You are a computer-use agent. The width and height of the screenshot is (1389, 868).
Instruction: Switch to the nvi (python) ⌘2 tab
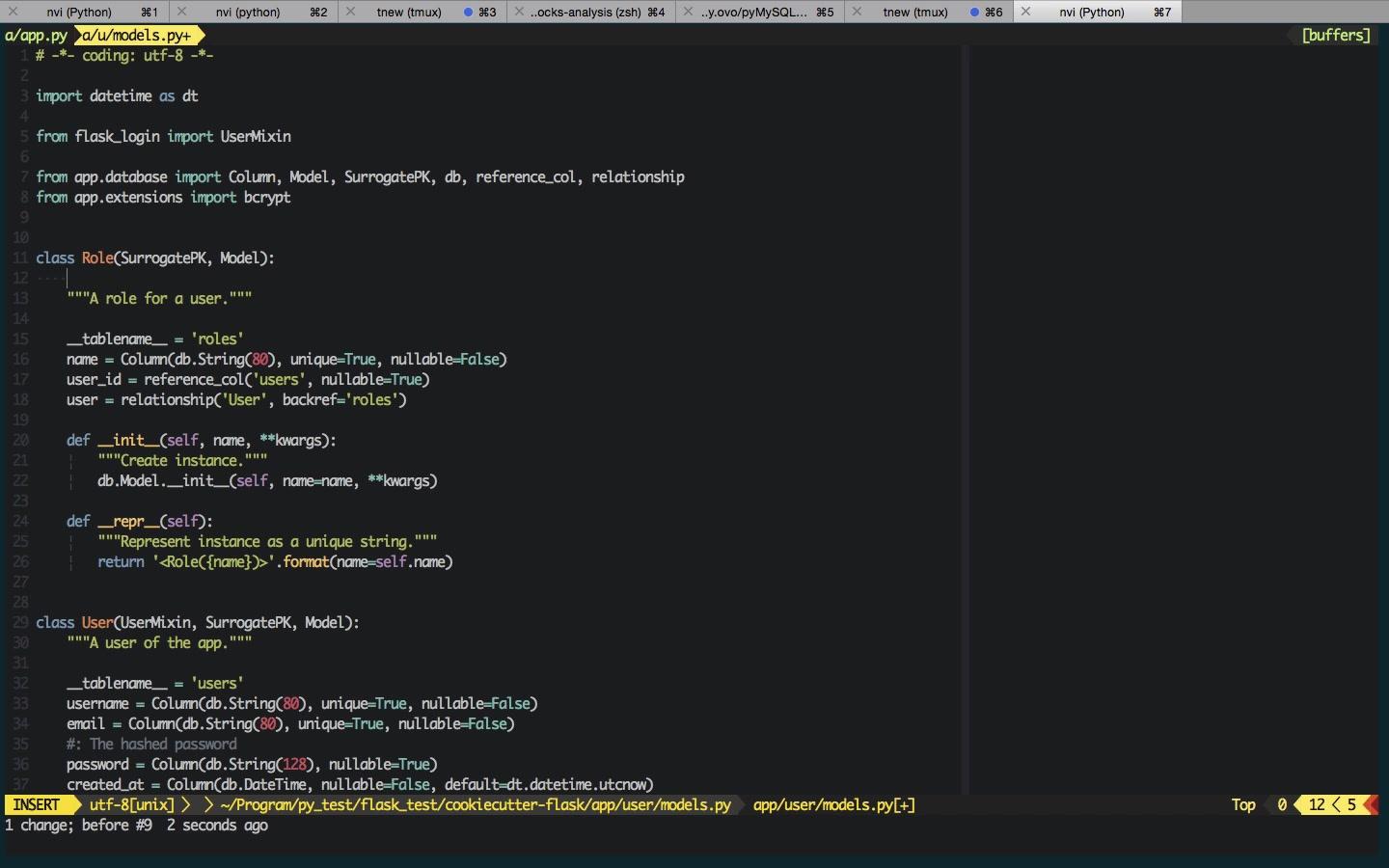tap(253, 12)
